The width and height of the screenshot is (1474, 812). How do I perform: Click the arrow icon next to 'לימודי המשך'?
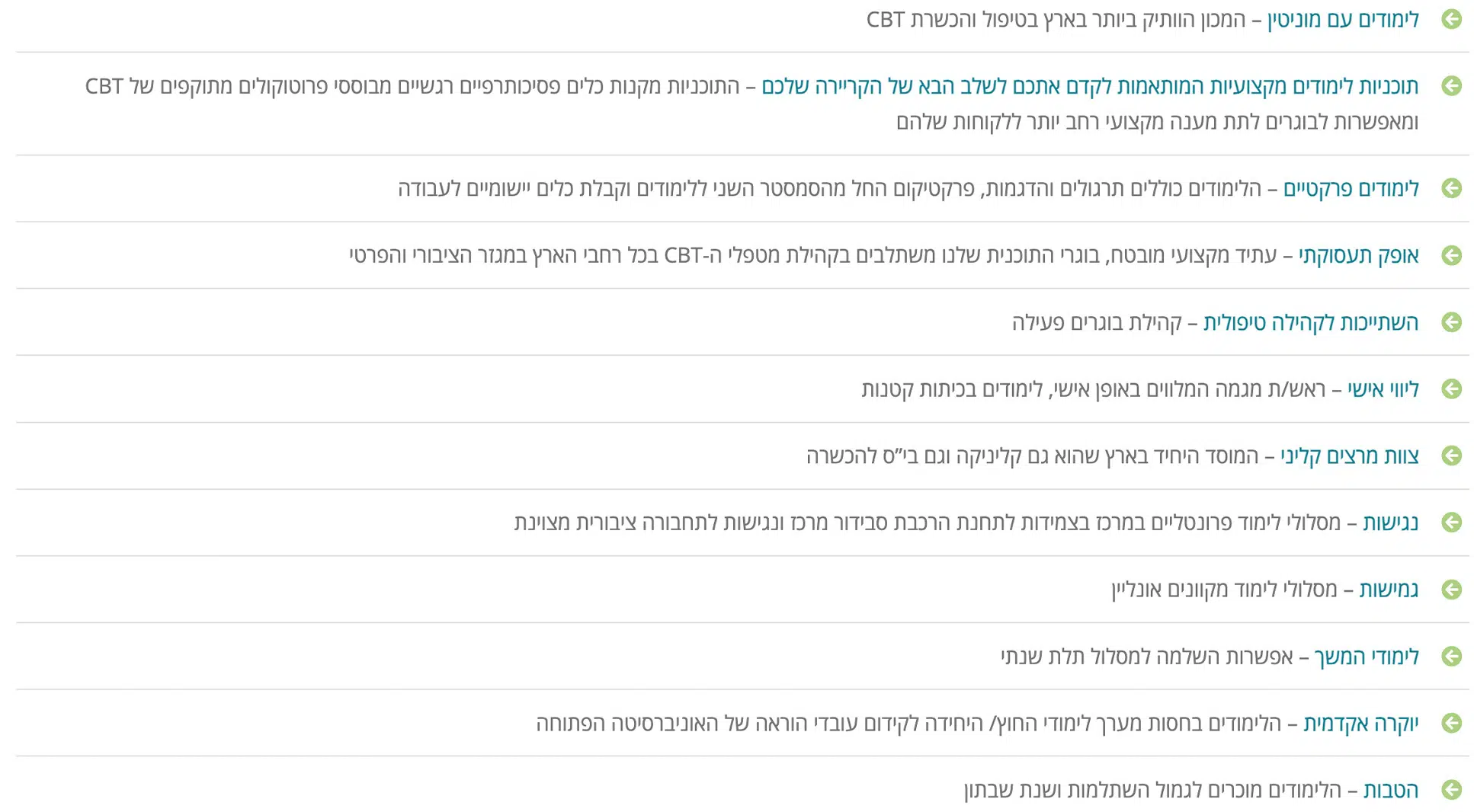pos(1451,657)
